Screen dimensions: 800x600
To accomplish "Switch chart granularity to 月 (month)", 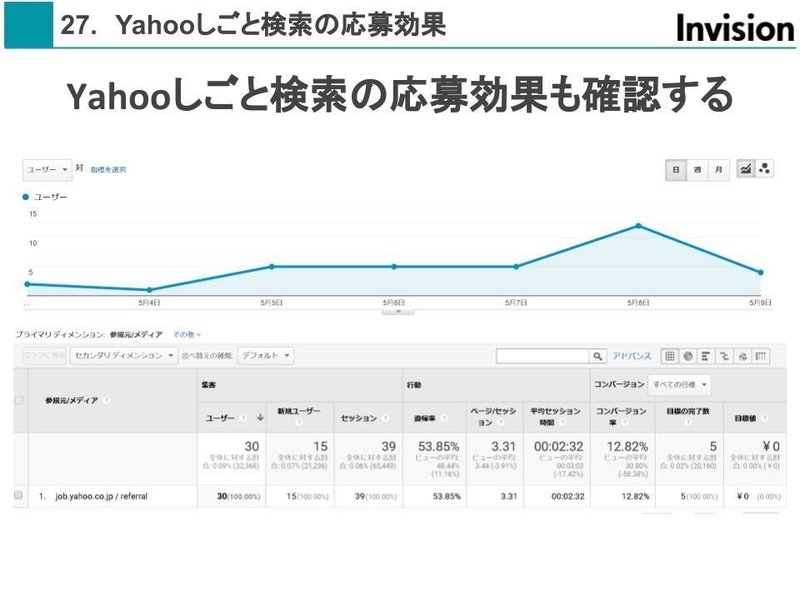I will coord(718,170).
